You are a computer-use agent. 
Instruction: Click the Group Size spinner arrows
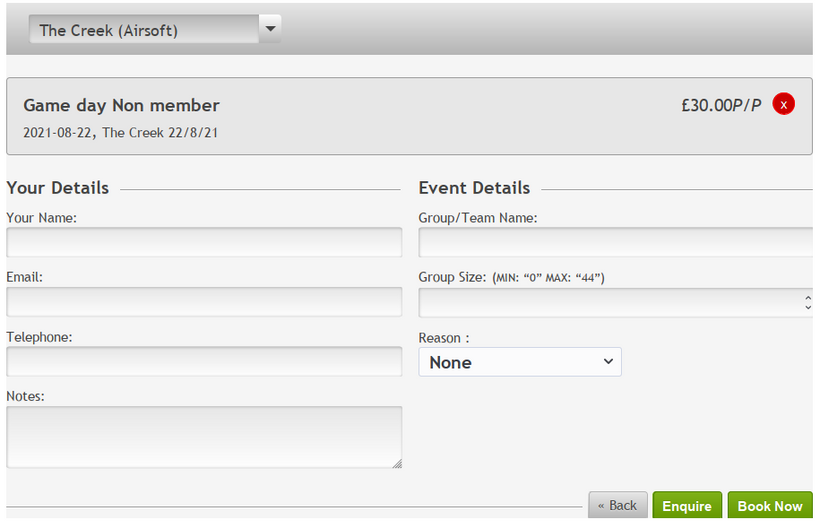click(807, 302)
